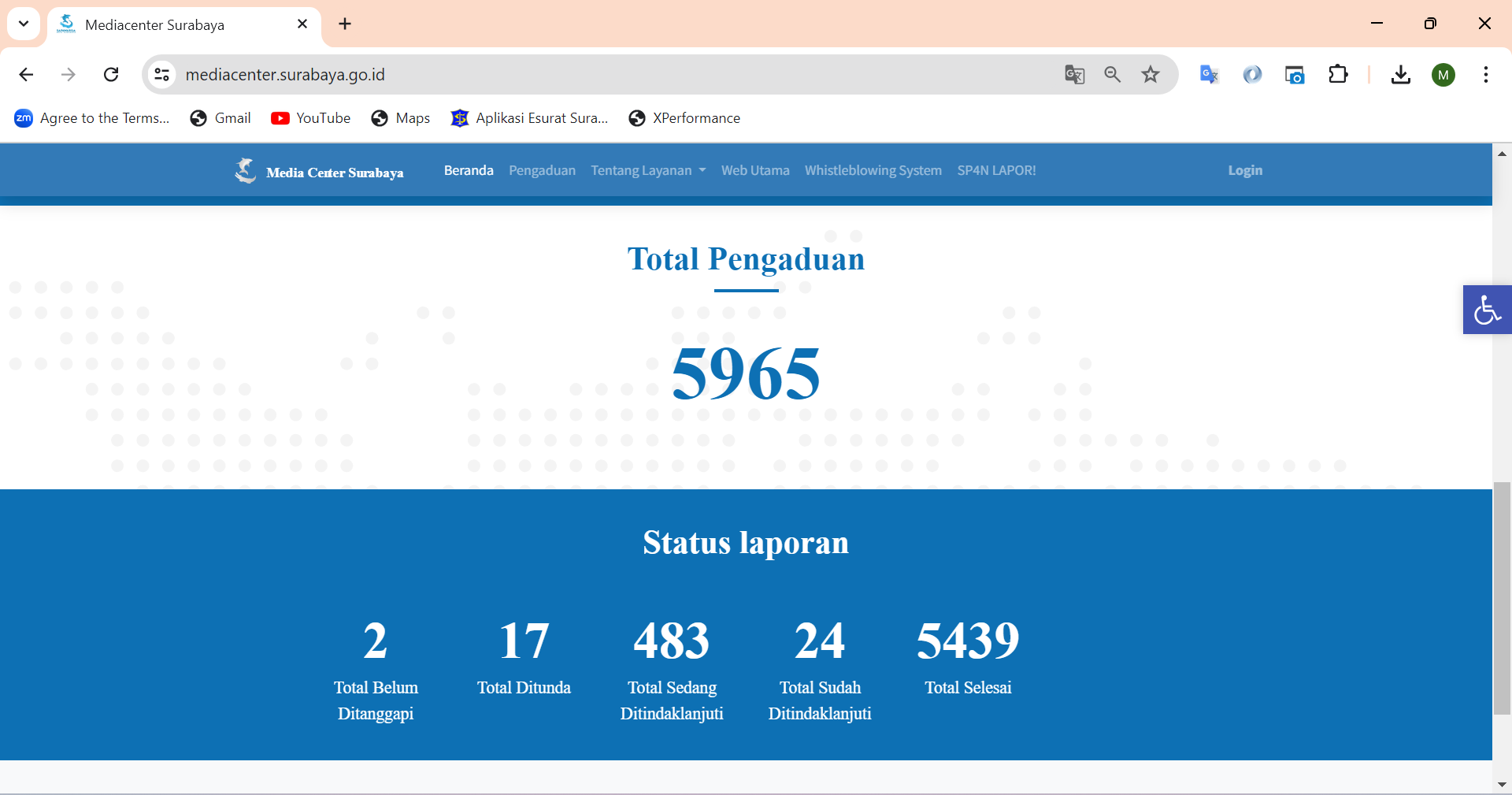Viewport: 1512px width, 795px height.
Task: Click the Total Sudah Ditindaklanjuti count 24
Action: [820, 641]
